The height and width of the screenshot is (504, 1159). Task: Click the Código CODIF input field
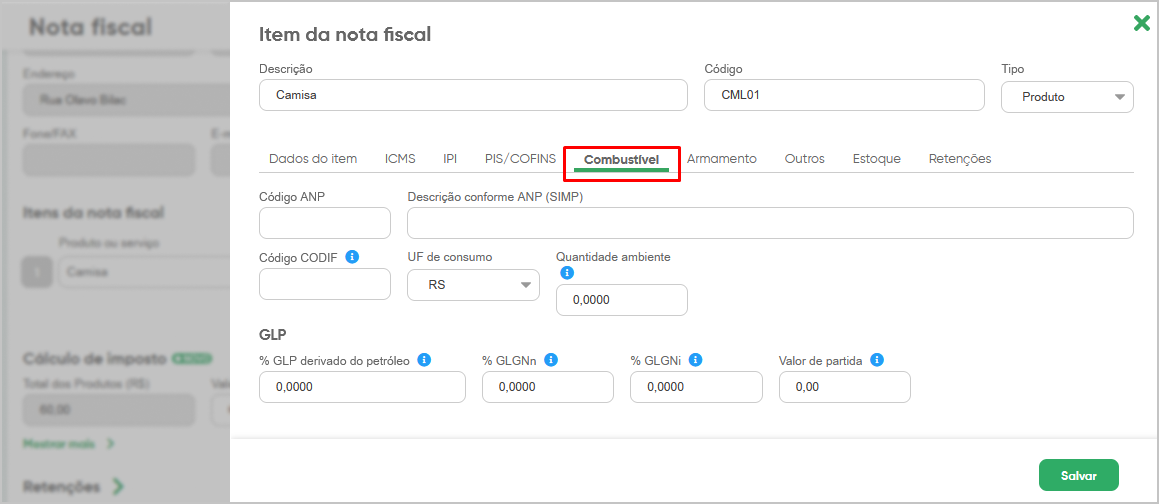[324, 284]
